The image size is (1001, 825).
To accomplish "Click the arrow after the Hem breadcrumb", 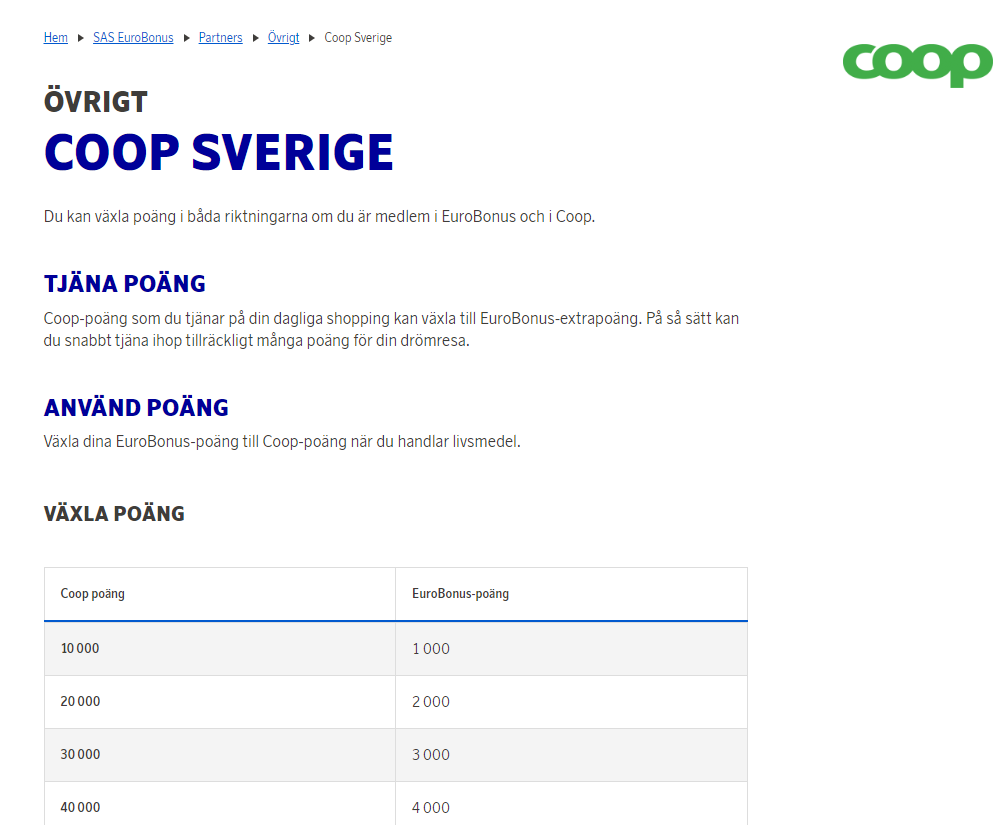I will (81, 38).
